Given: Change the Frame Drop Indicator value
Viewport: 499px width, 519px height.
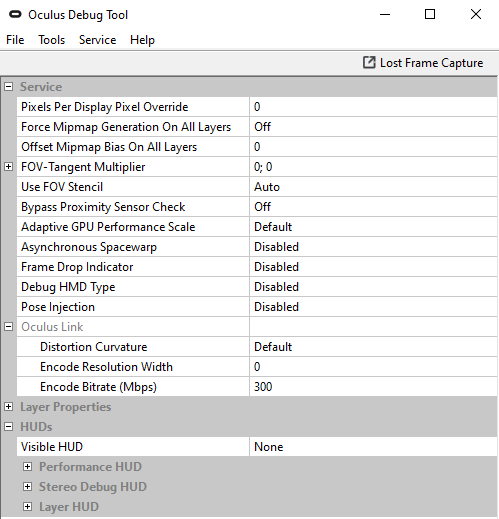Looking at the screenshot, I should tap(373, 267).
